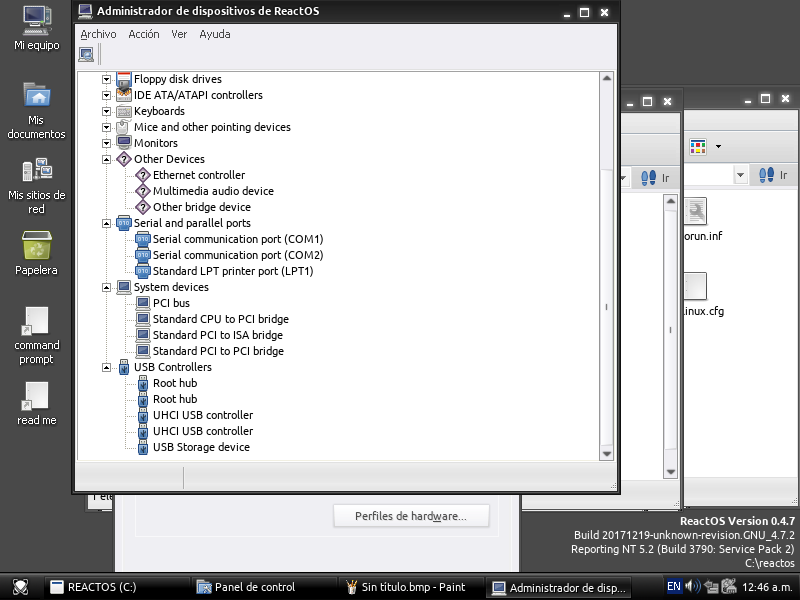Click the Ethernet controller unknown device icon

pyautogui.click(x=143, y=175)
